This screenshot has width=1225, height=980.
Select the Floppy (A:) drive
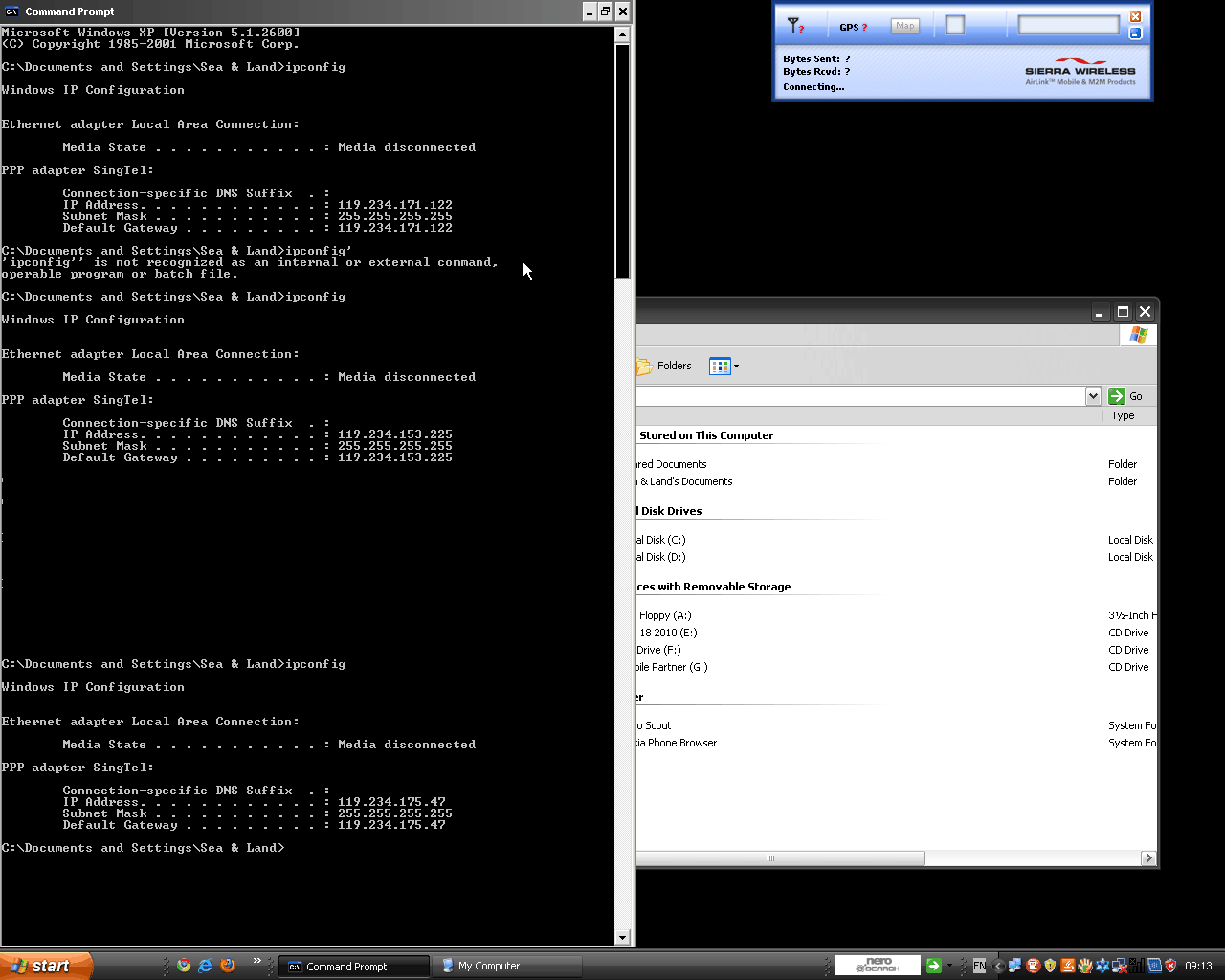(664, 615)
